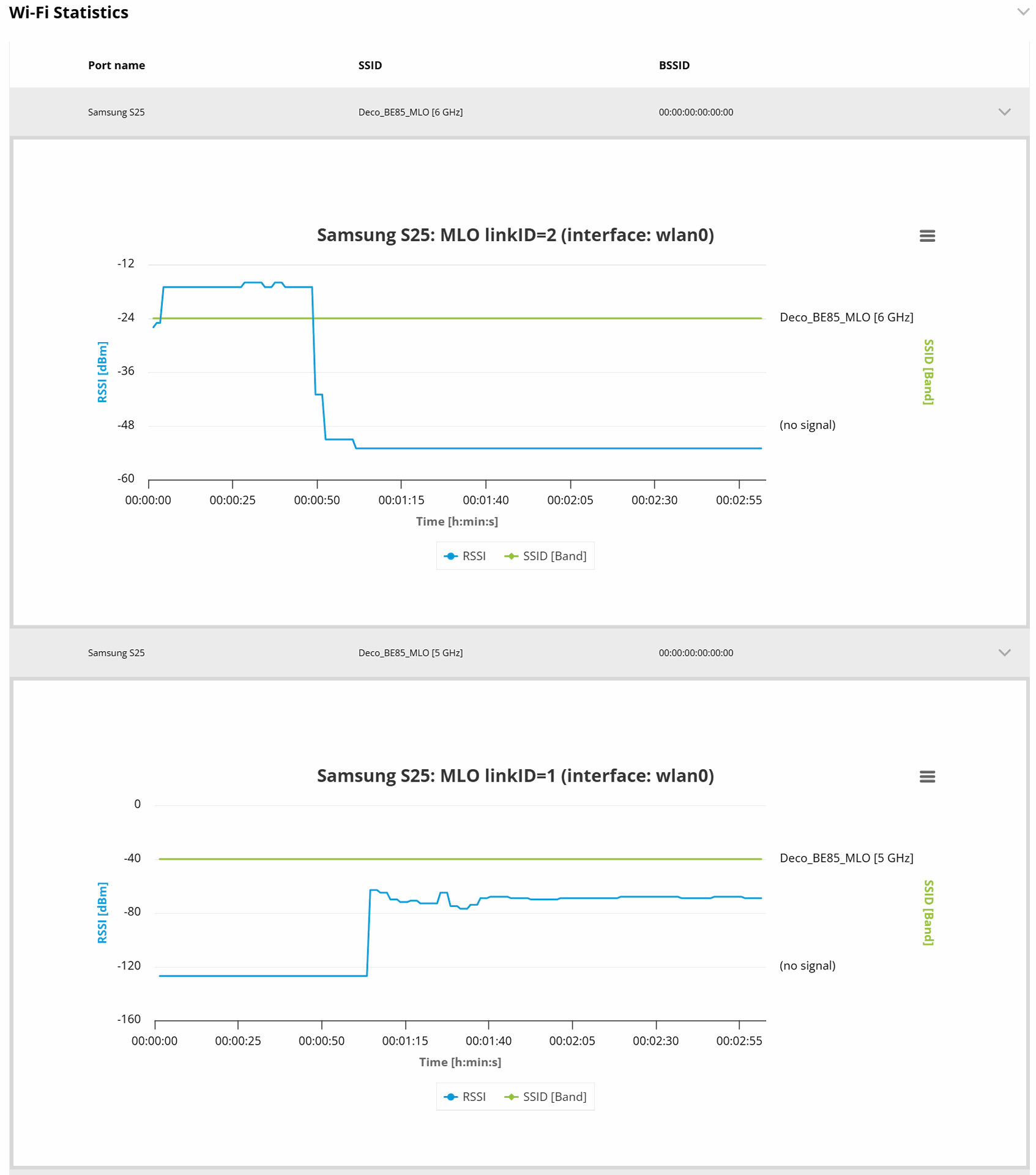The height and width of the screenshot is (1175, 1036).
Task: Collapse the Deco_BE85_MLO 6 GHz row
Action: [1004, 112]
